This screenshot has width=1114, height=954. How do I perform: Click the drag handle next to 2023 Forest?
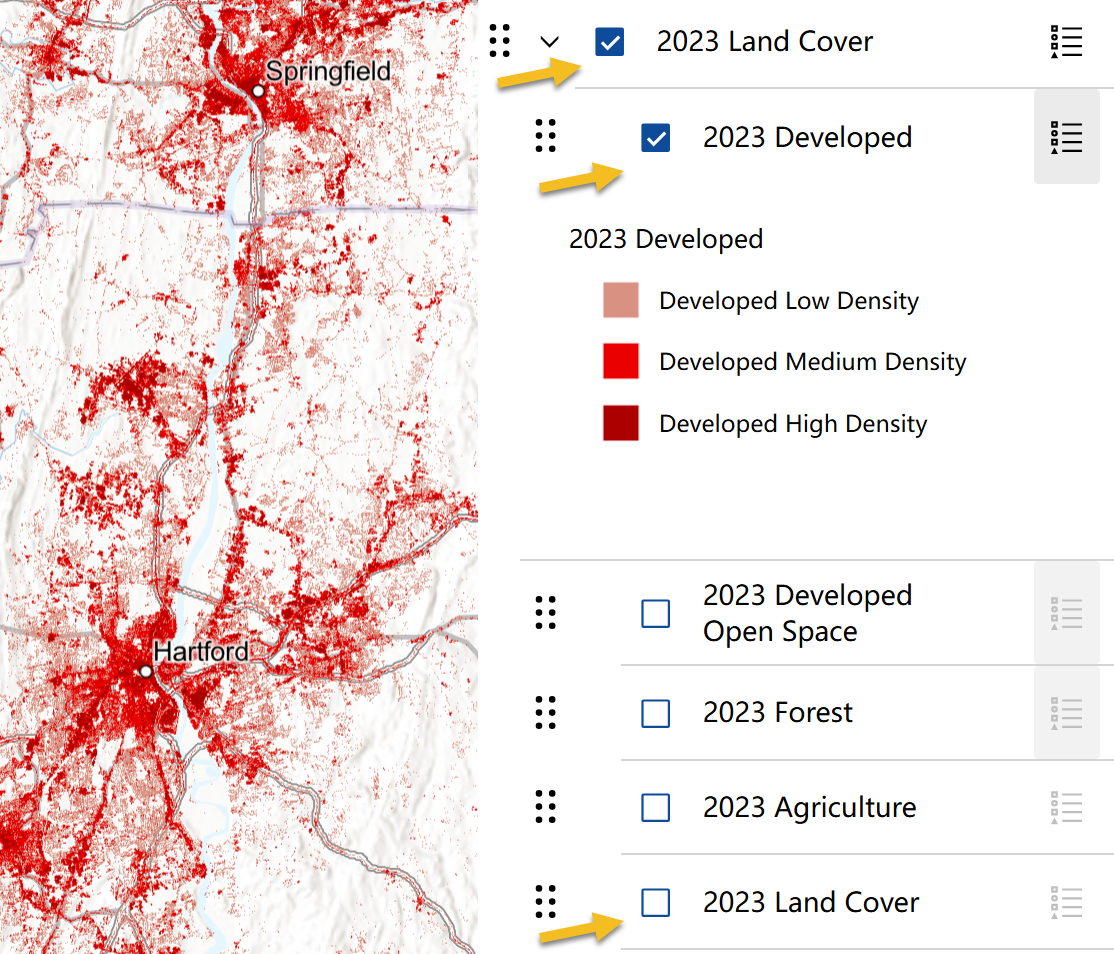click(545, 713)
